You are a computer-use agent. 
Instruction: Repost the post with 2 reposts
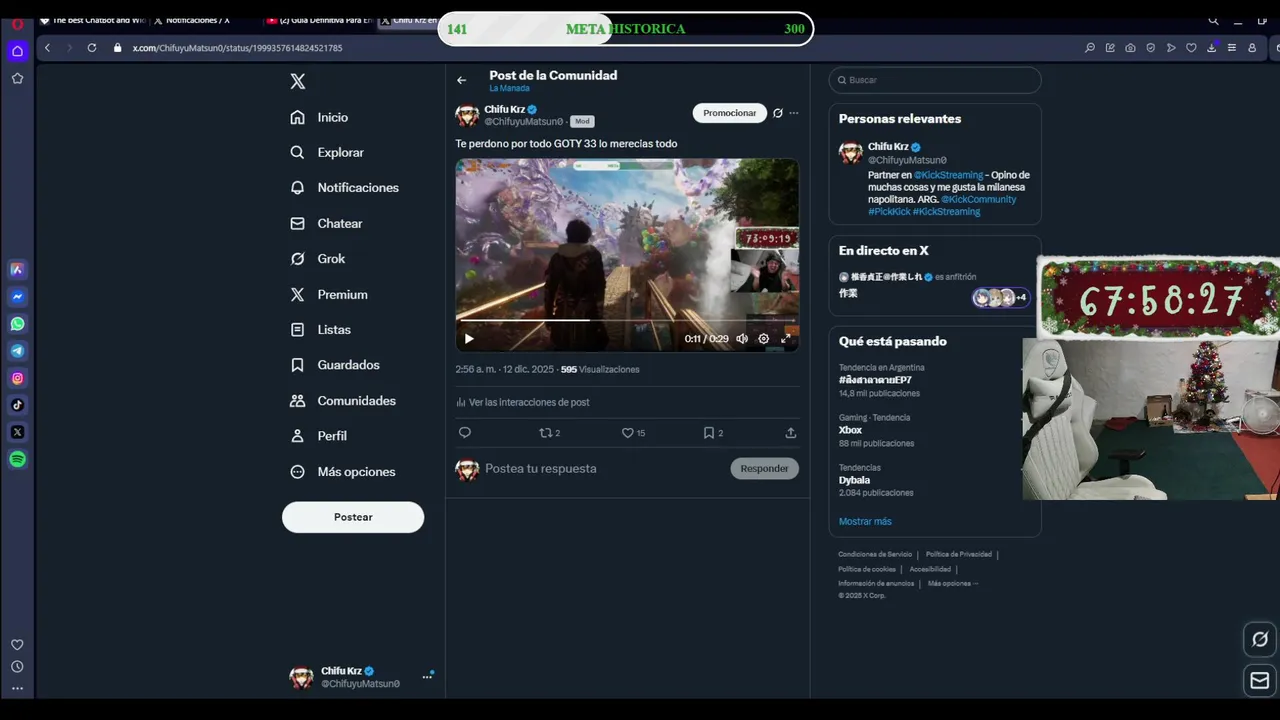point(549,433)
